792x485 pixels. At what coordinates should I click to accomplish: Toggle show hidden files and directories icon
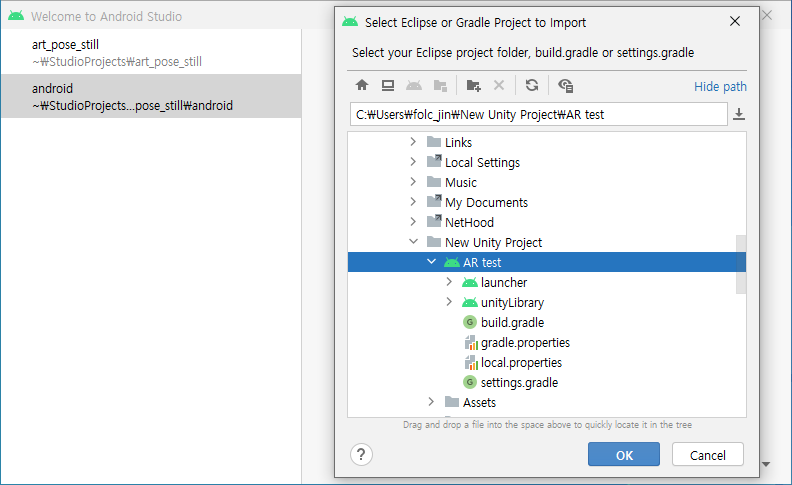click(565, 85)
